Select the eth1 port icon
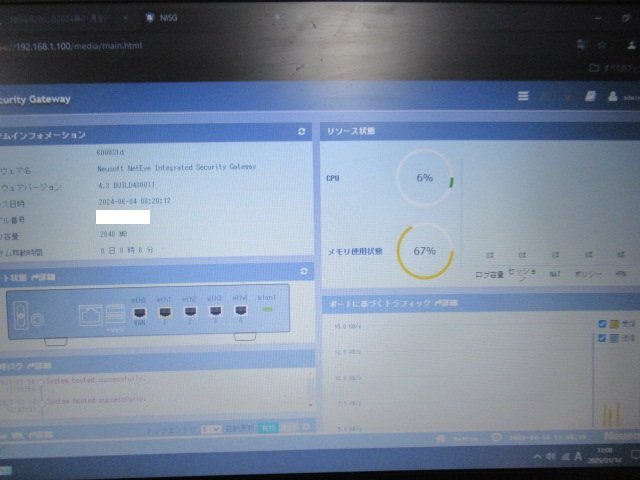 (x=165, y=313)
